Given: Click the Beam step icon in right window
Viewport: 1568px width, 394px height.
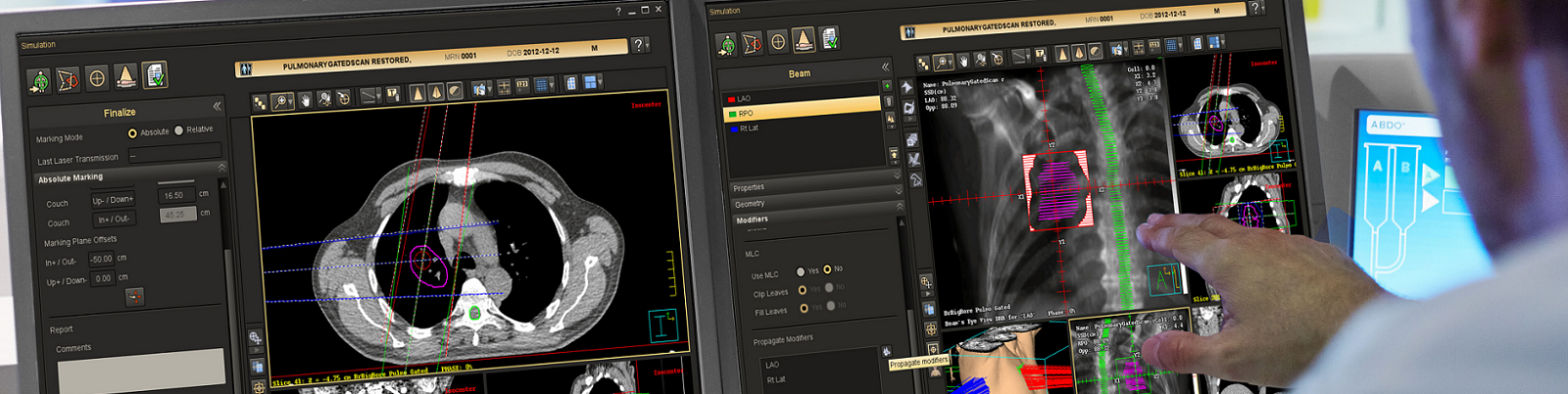Looking at the screenshot, I should pos(803,40).
